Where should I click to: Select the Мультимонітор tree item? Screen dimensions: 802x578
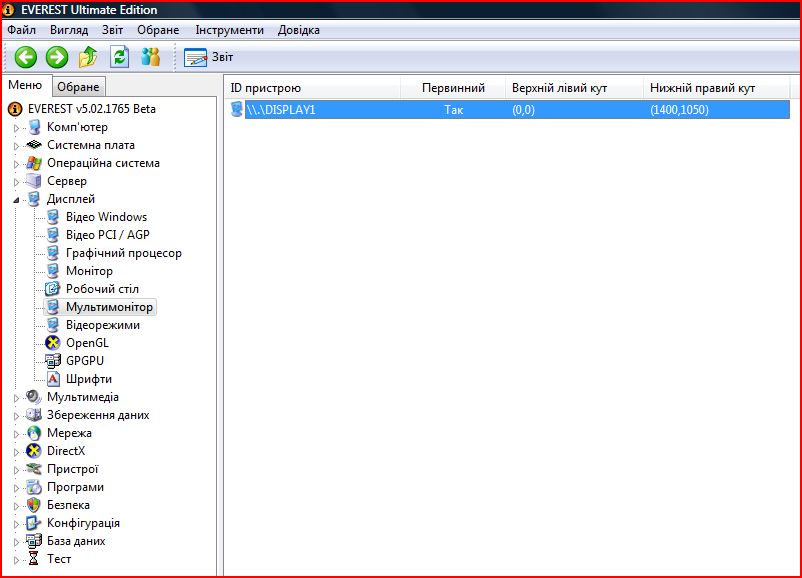click(109, 307)
